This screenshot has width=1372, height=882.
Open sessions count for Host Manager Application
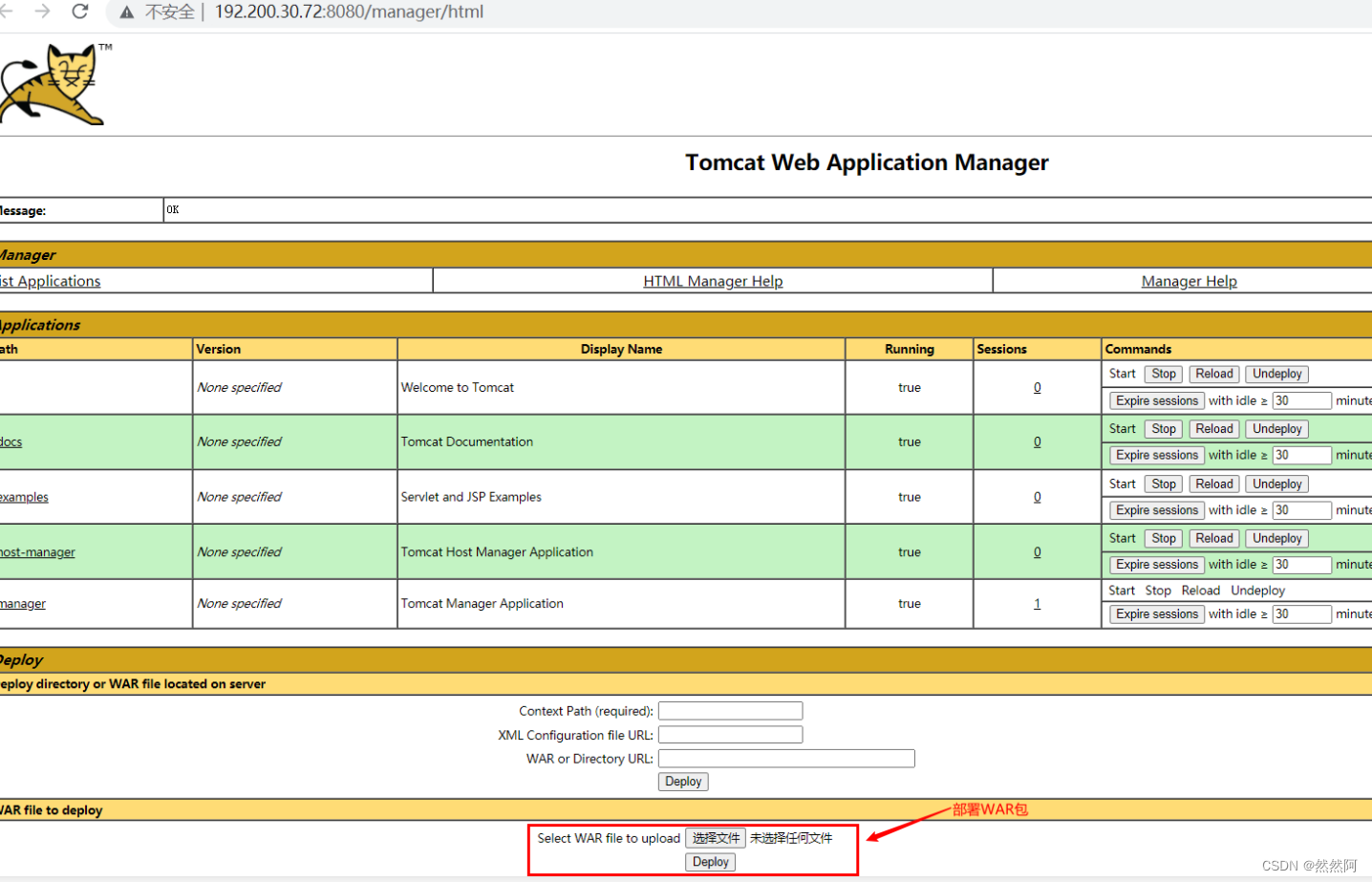pos(1037,552)
